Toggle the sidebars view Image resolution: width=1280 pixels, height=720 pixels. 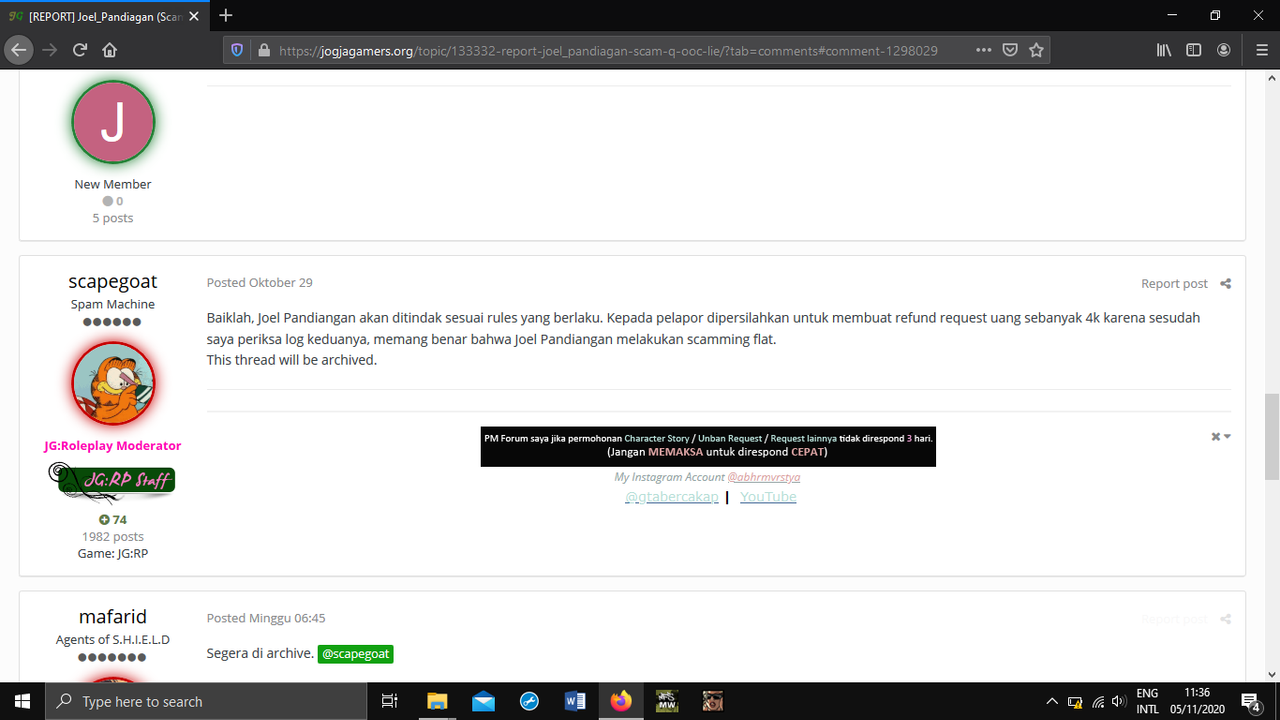click(1193, 50)
